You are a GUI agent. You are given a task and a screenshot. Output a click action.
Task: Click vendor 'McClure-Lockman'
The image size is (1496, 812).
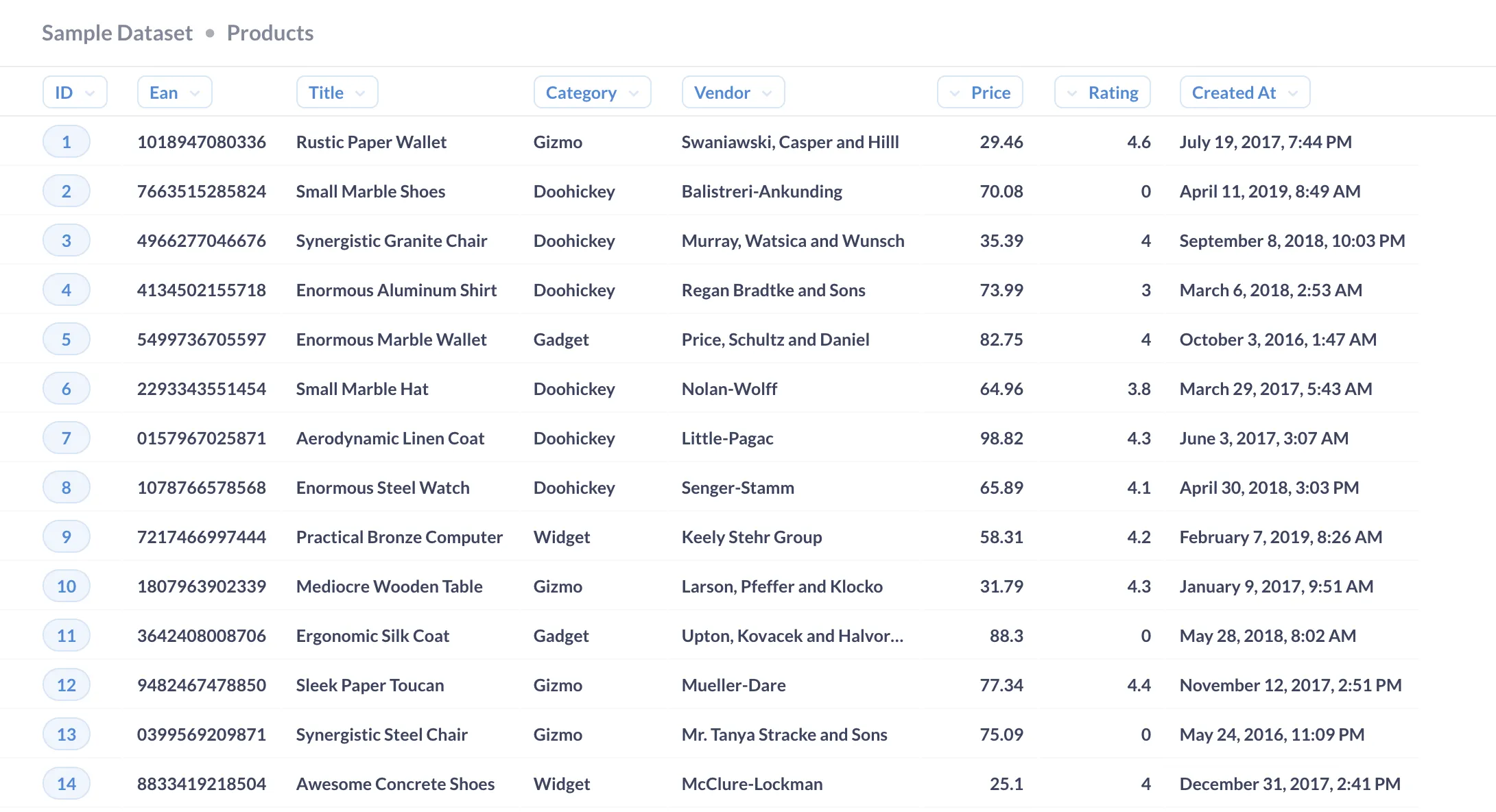tap(752, 784)
